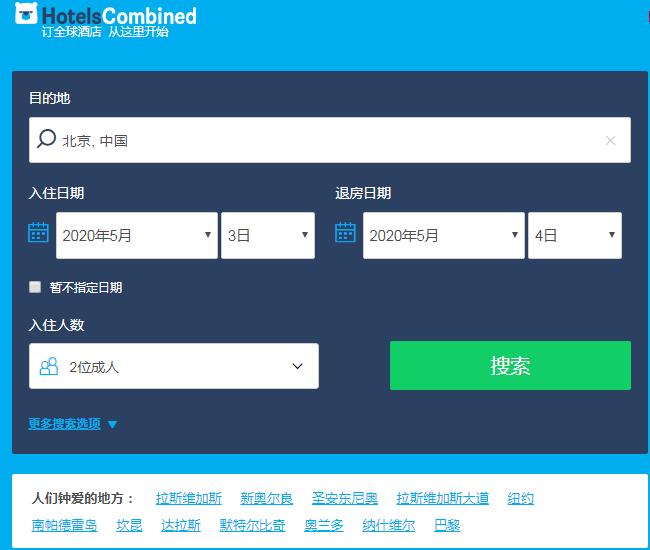Toggle the 暂不指定日期 checkbox
The width and height of the screenshot is (650, 550).
pos(35,287)
